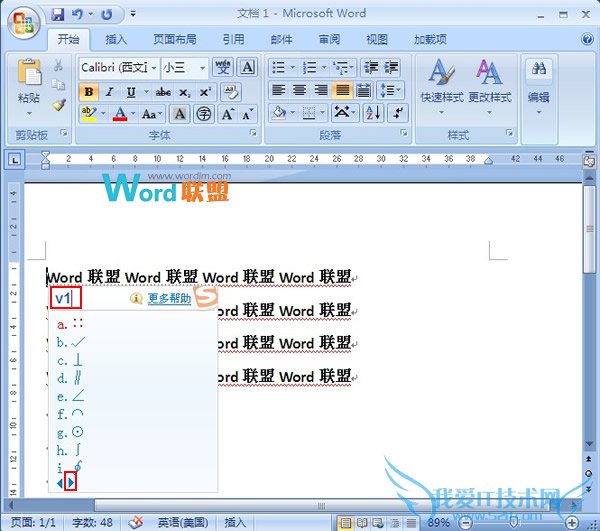Switch to the 插入 tab
Image resolution: width=600 pixels, height=531 pixels.
point(116,39)
